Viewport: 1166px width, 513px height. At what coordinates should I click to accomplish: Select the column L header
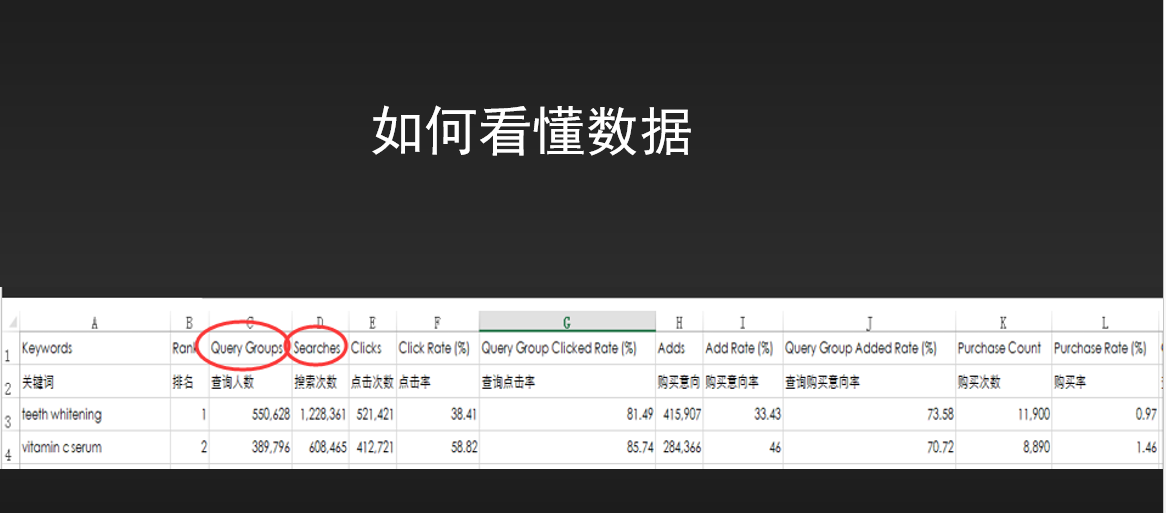click(1104, 322)
